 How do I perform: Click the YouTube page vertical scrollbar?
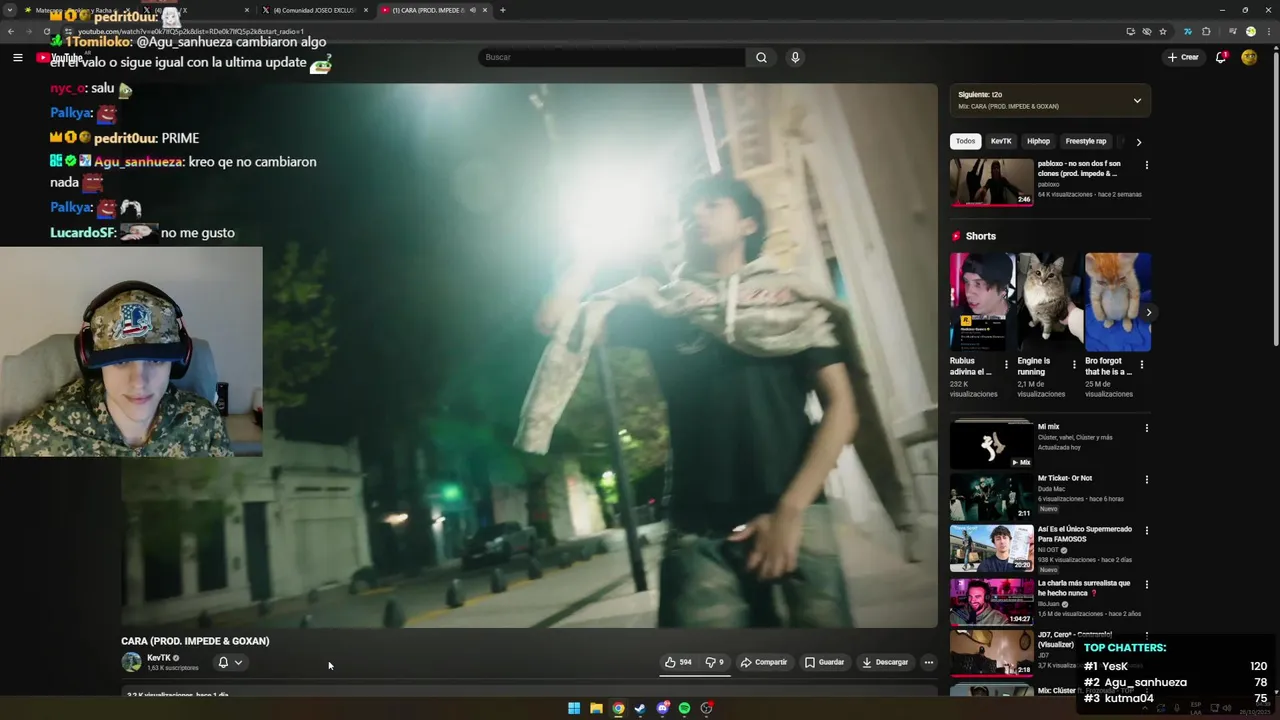coord(1276,200)
